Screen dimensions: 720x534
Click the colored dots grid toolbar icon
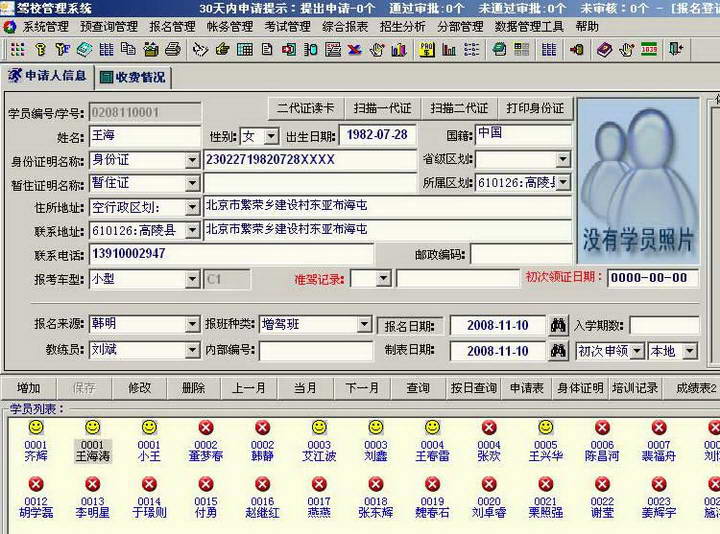(x=17, y=49)
